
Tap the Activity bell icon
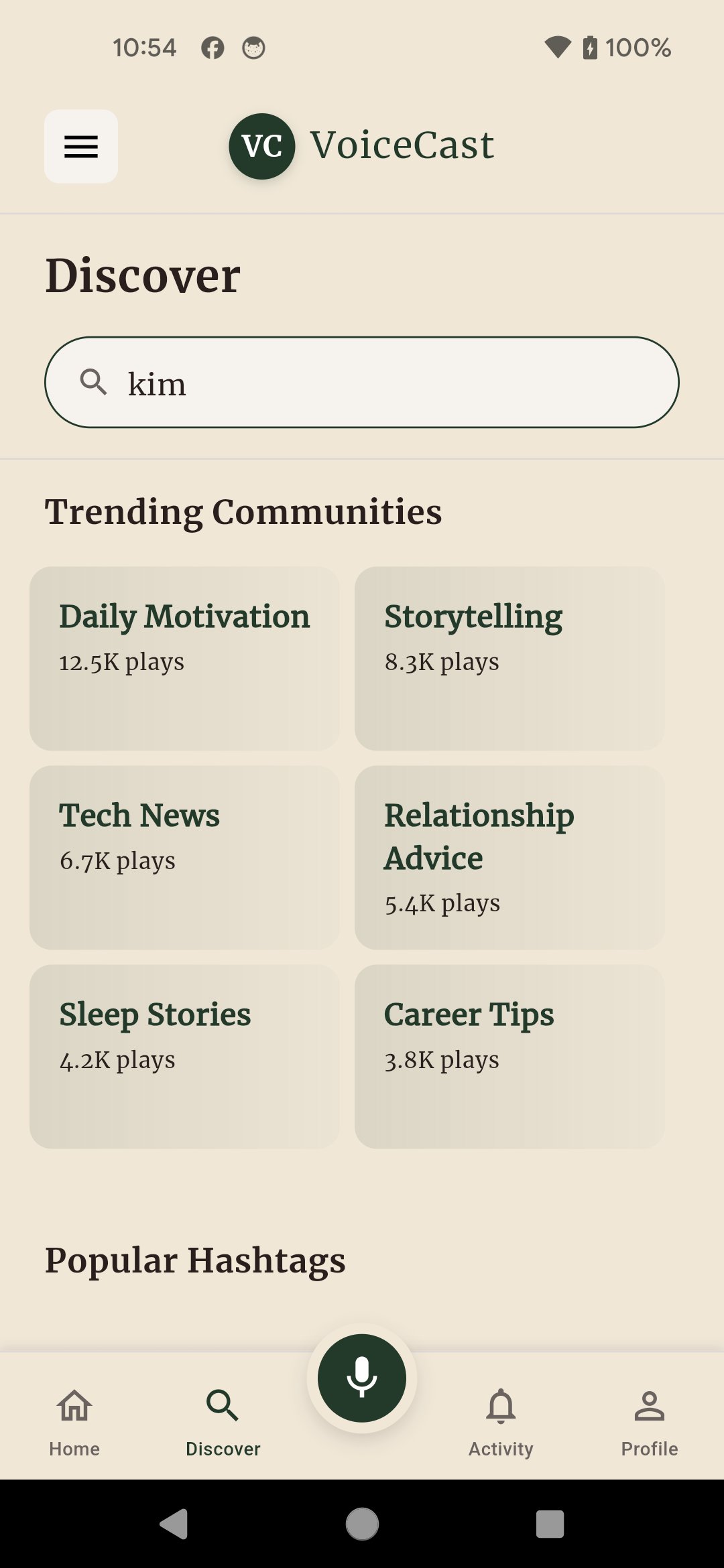(x=501, y=1405)
